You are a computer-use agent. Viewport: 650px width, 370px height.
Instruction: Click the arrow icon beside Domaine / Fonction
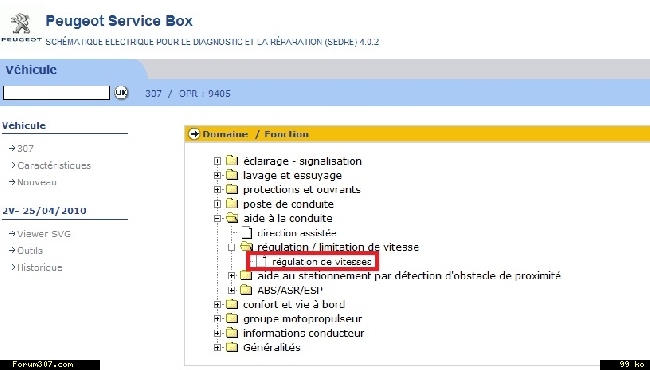click(x=194, y=134)
